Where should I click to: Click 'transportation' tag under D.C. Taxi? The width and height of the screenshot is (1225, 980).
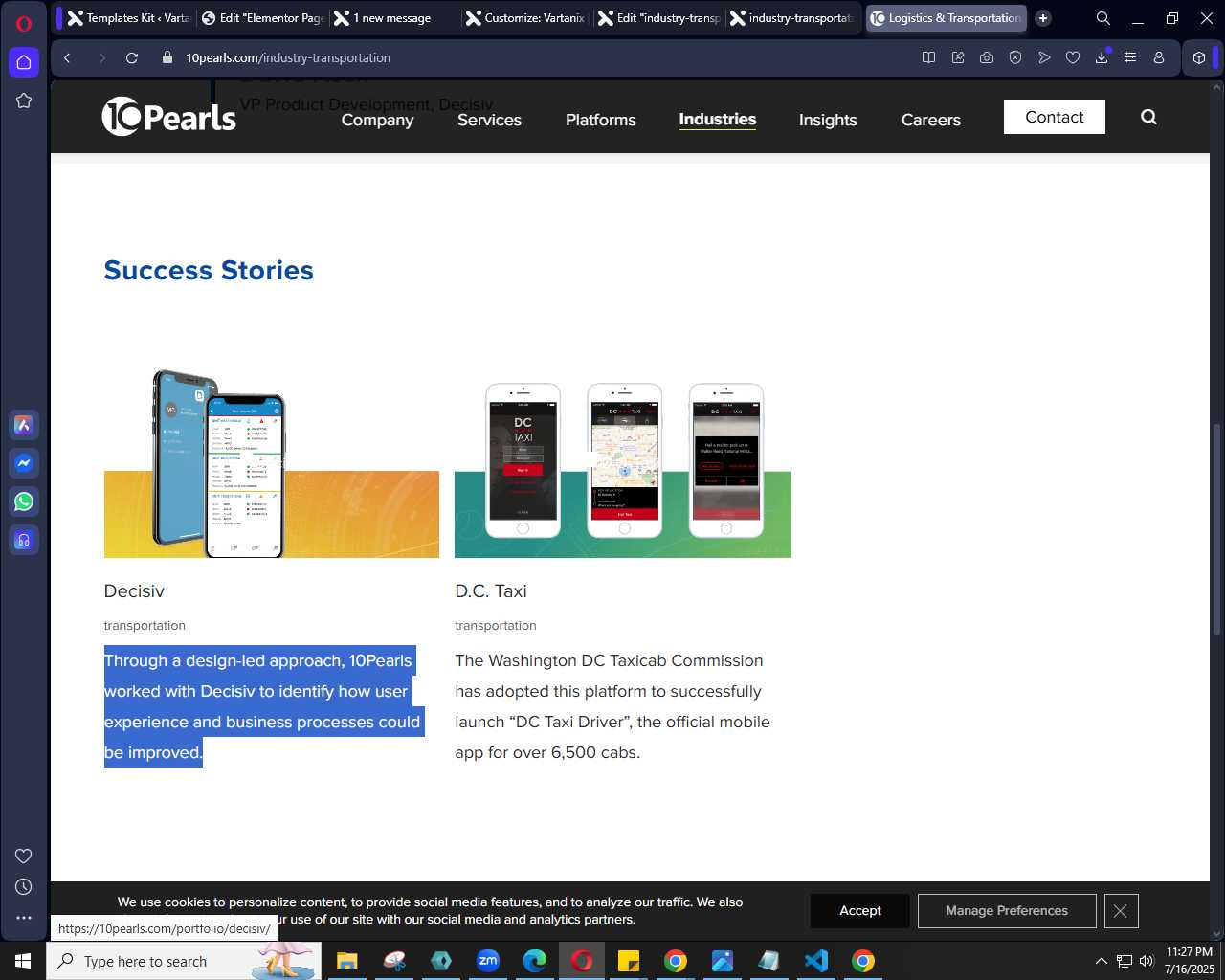pyautogui.click(x=496, y=626)
